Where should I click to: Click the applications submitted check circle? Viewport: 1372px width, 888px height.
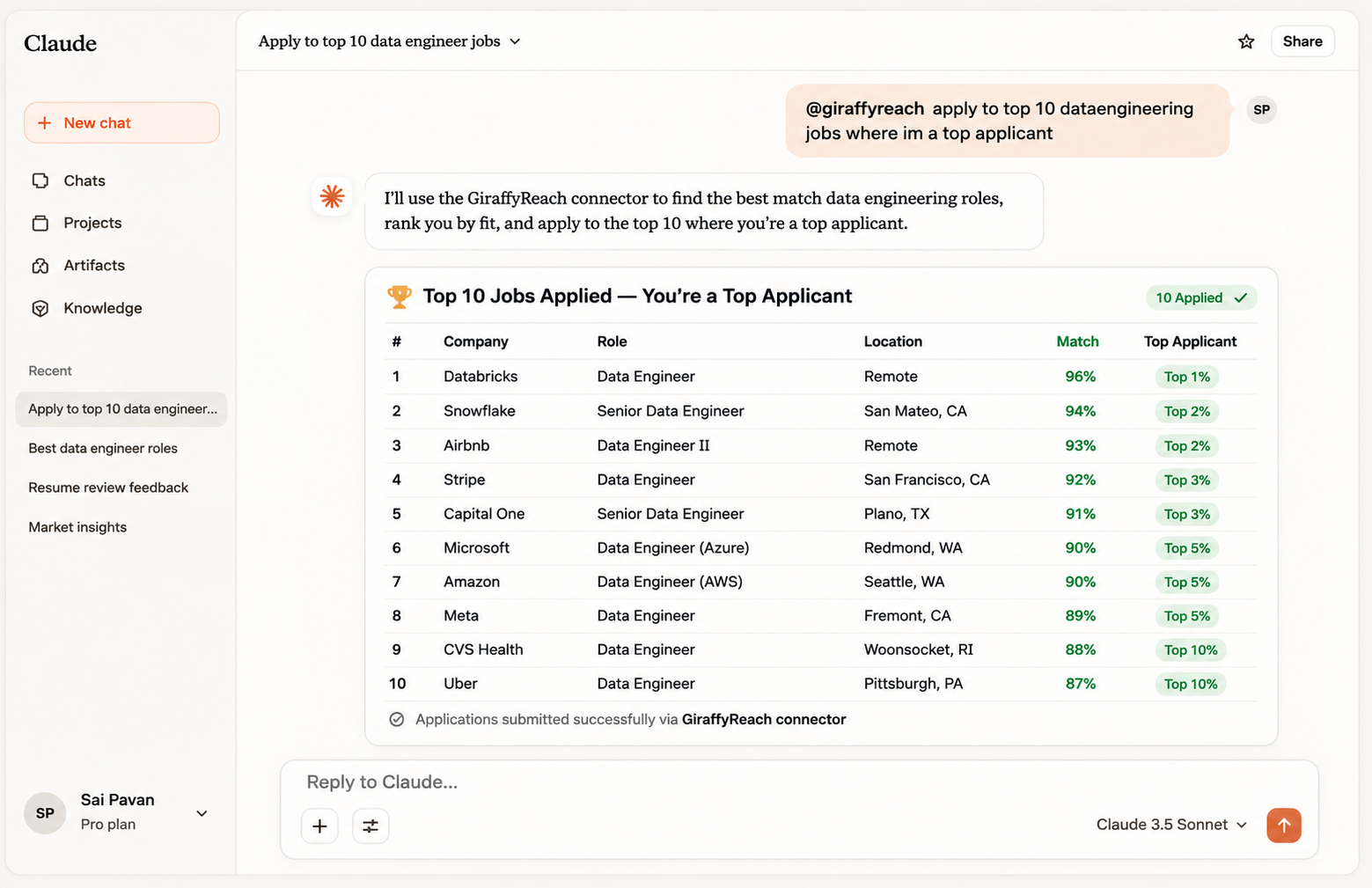click(x=397, y=719)
